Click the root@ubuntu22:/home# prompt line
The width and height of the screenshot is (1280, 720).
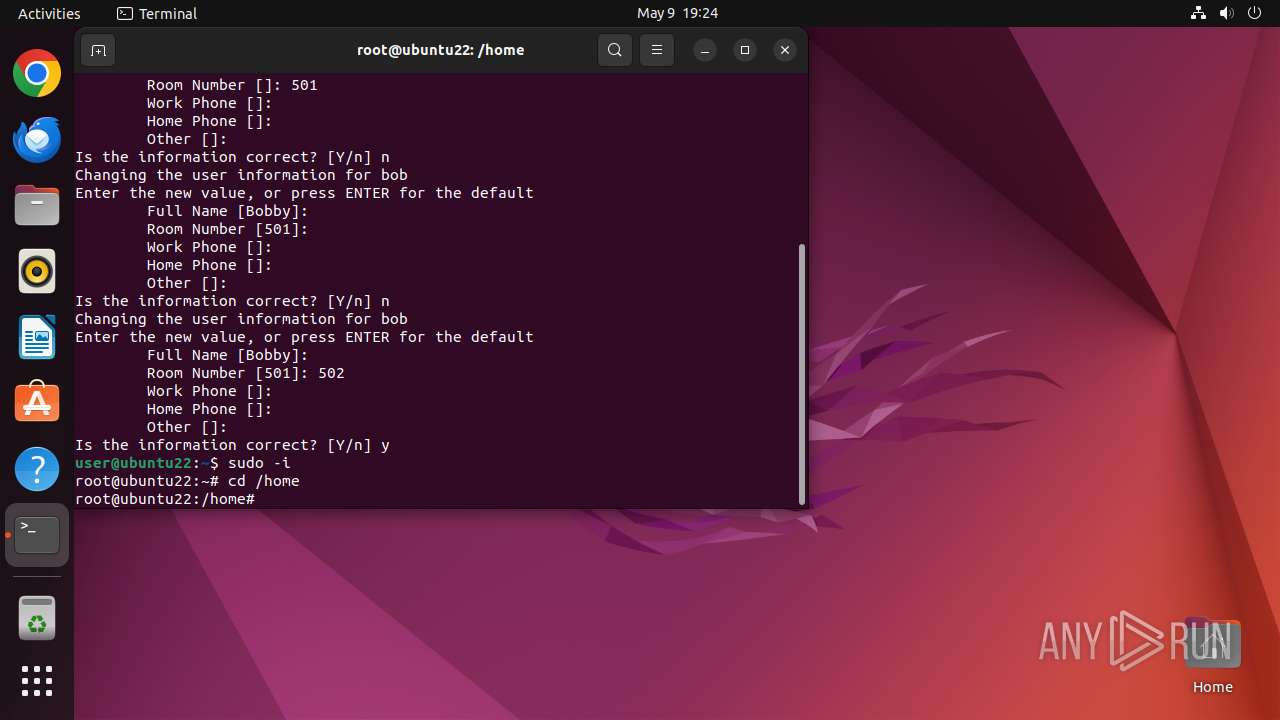click(165, 499)
